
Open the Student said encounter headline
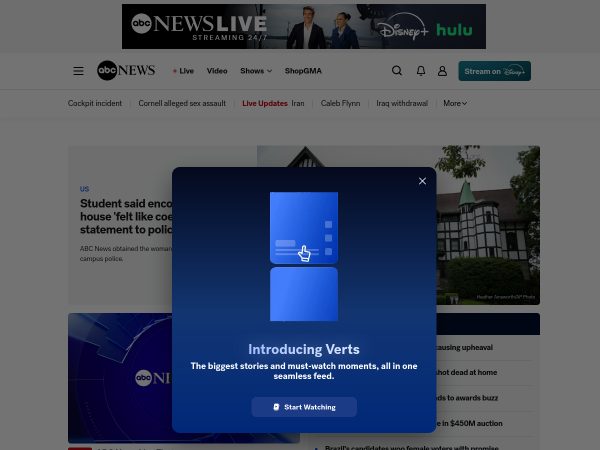(126, 216)
